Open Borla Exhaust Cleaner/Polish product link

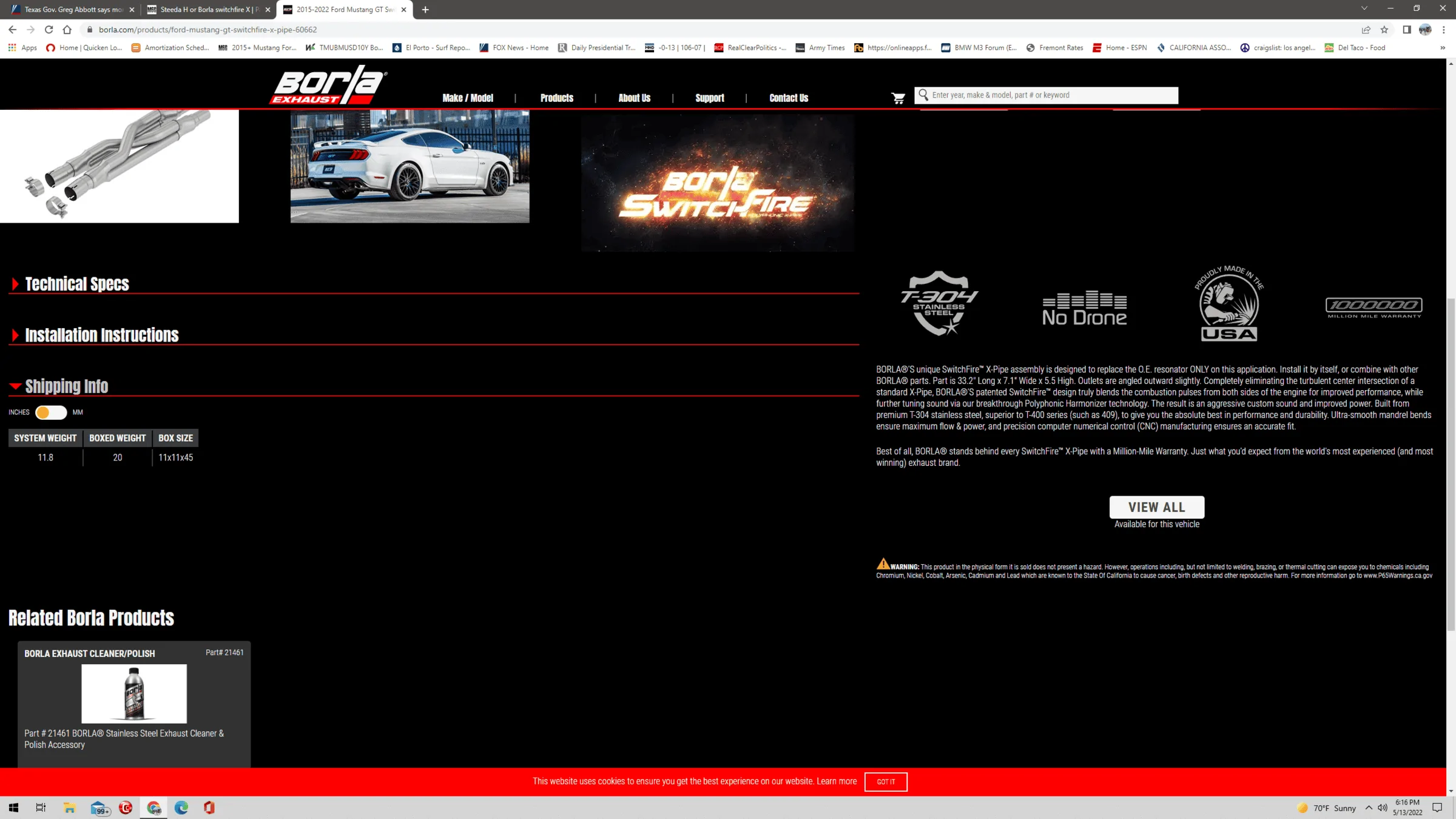(x=89, y=653)
